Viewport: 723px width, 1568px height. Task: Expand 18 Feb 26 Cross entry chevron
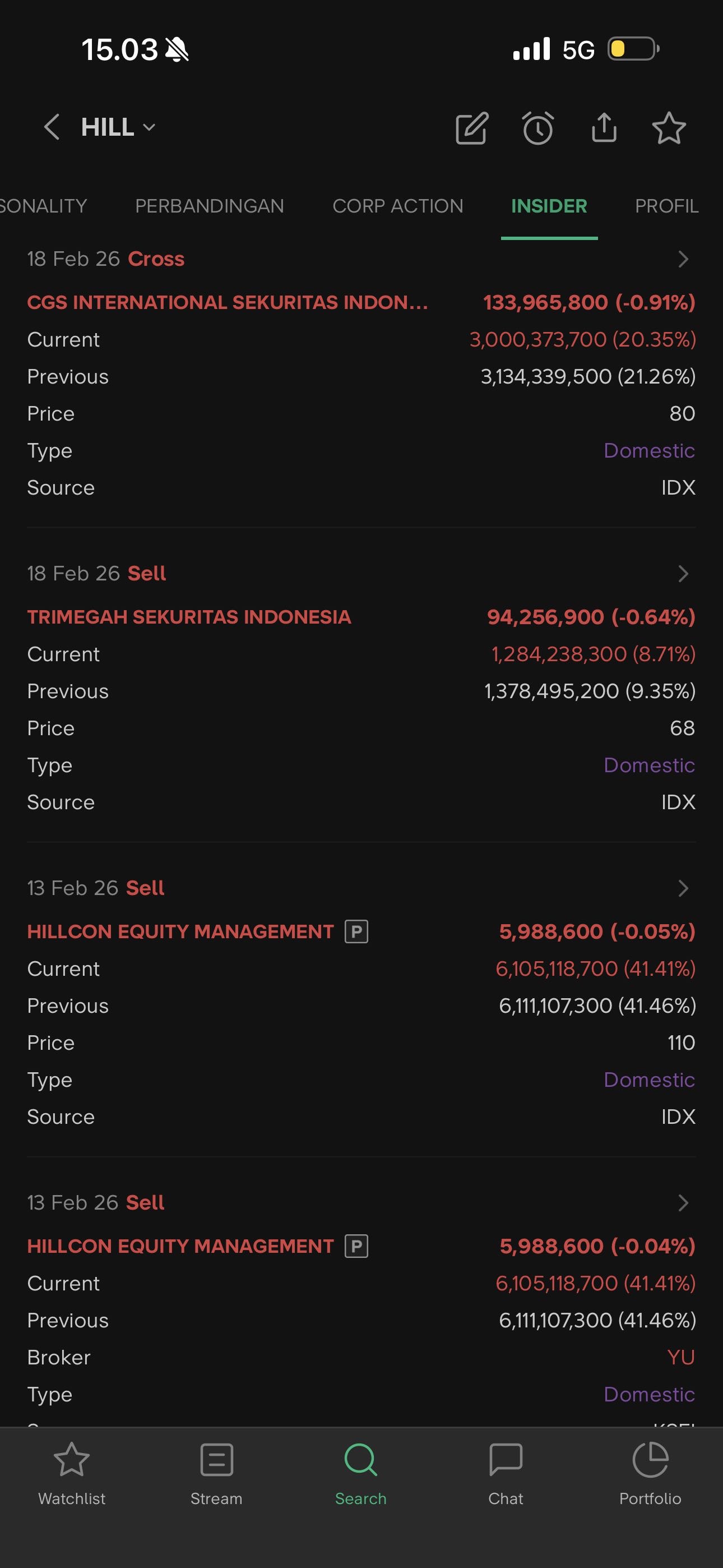[683, 259]
